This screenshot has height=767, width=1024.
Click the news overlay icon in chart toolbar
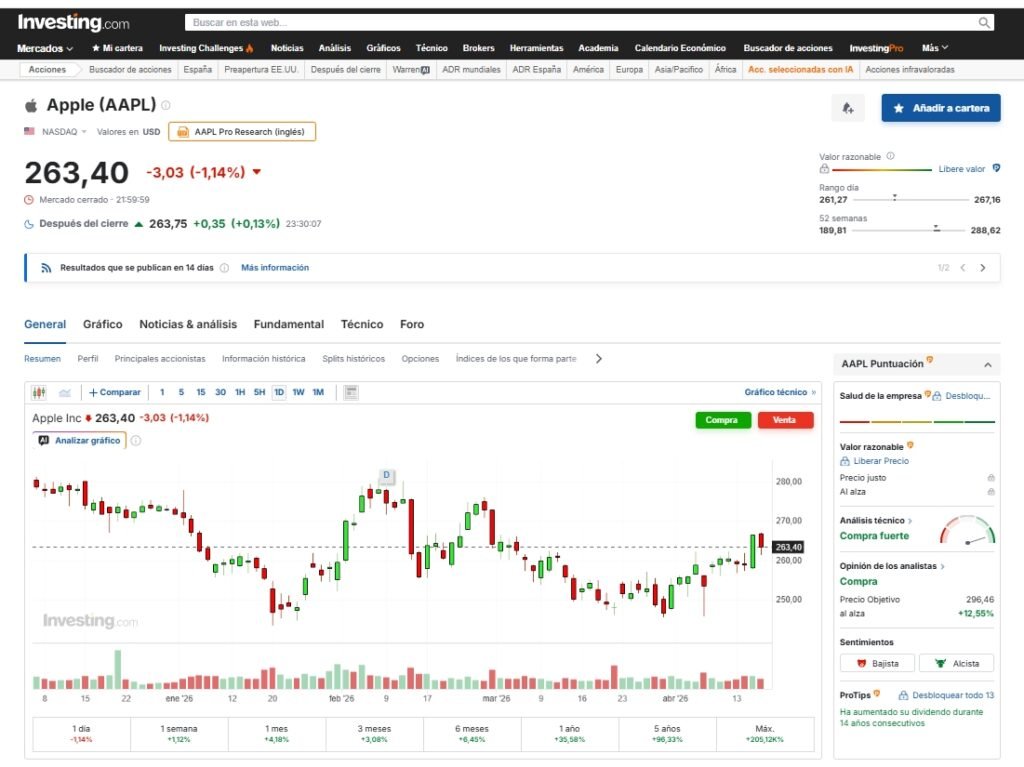[x=351, y=393]
